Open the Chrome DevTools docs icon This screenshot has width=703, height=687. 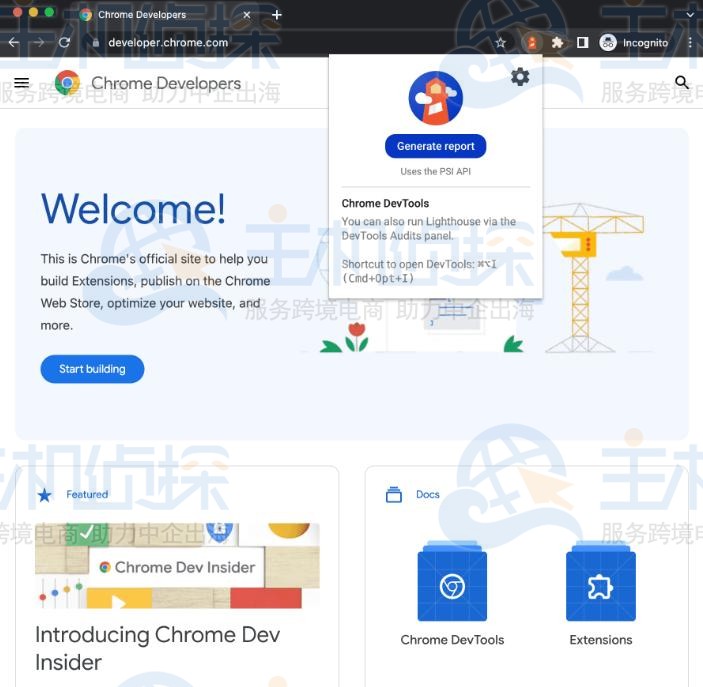452,581
